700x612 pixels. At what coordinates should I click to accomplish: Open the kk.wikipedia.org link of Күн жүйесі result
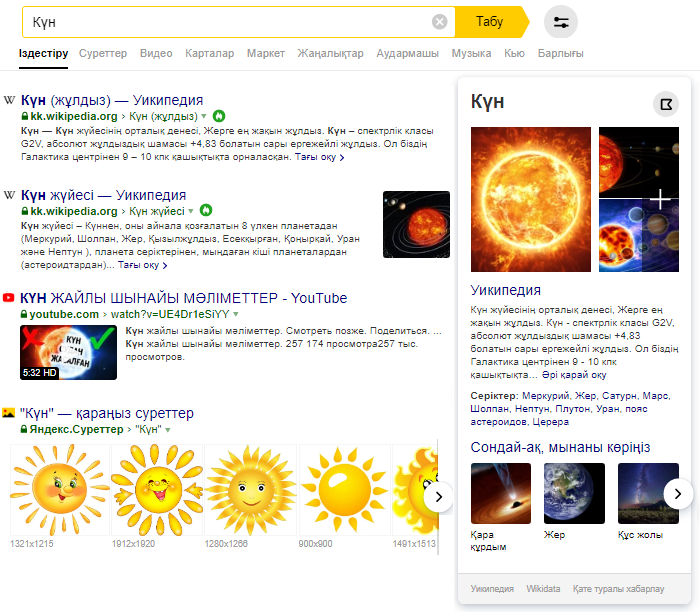pyautogui.click(x=74, y=211)
